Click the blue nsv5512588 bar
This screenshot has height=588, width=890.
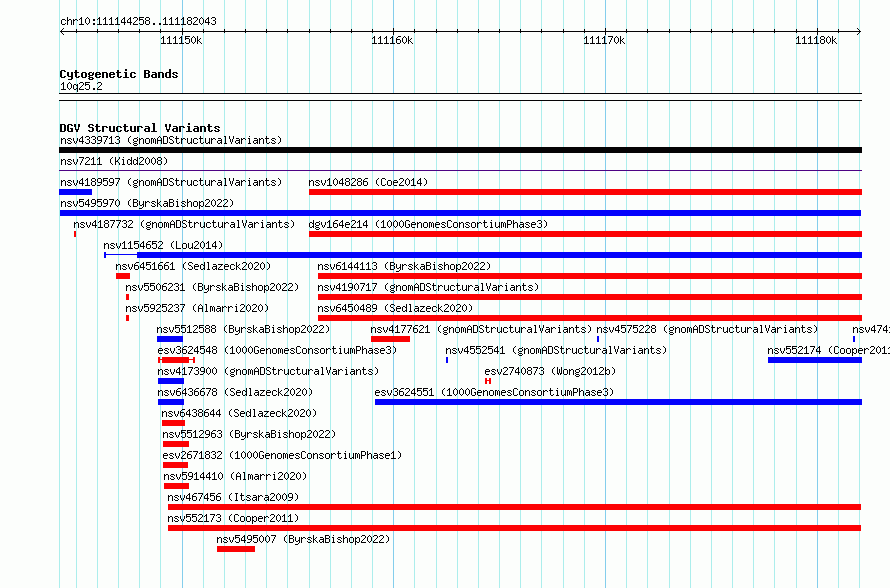170,339
